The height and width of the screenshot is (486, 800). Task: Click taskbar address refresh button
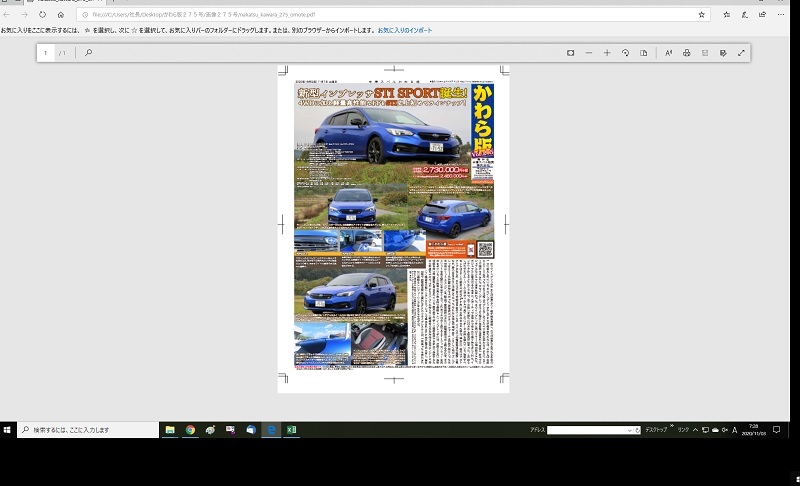click(637, 430)
